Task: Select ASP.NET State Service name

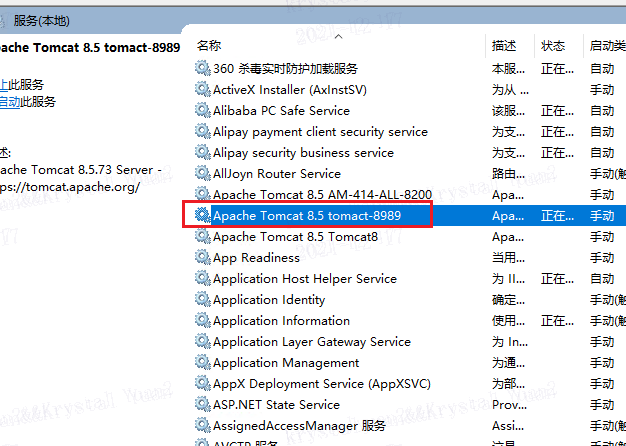Action: pyautogui.click(x=276, y=404)
